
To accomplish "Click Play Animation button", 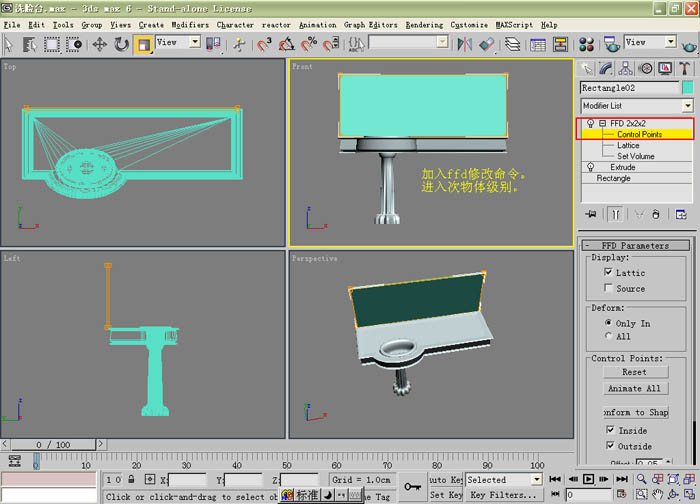I will 588,479.
